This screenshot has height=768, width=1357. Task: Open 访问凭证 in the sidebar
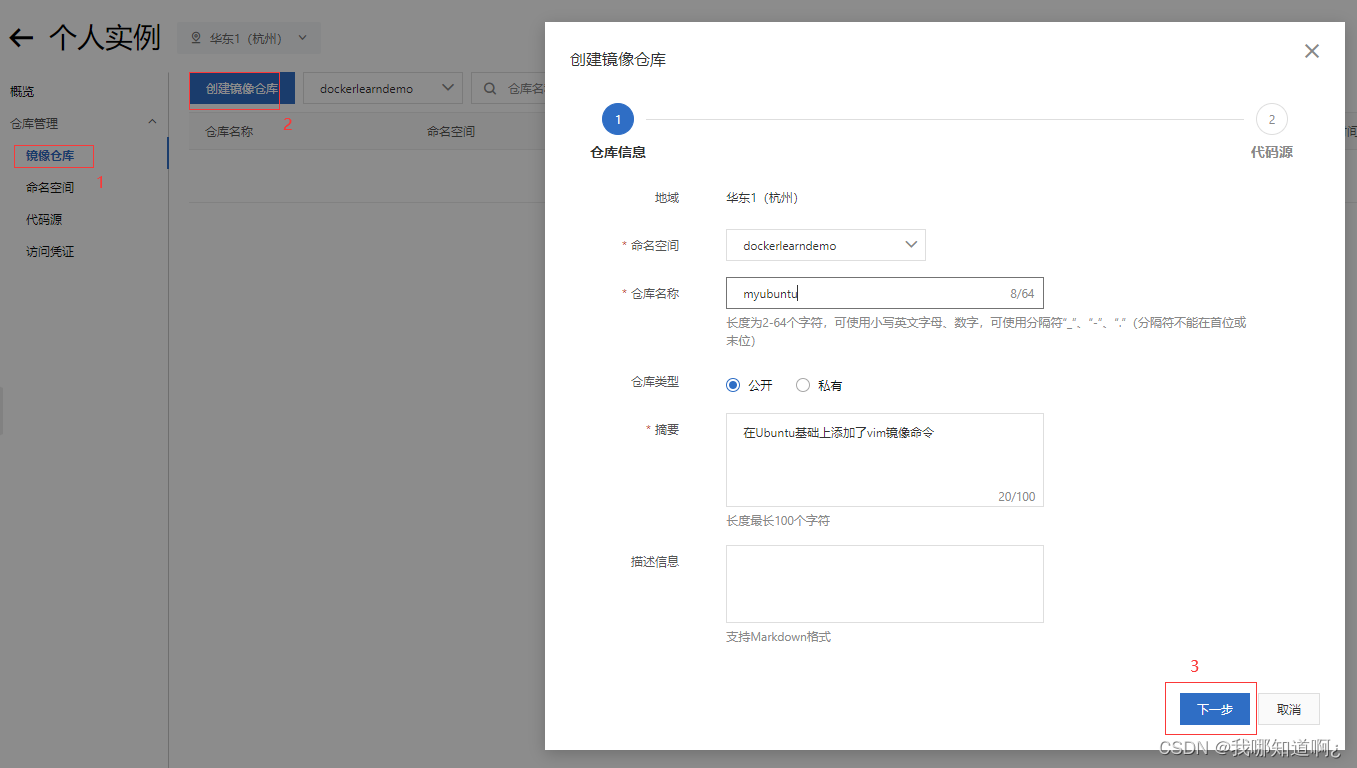coord(50,251)
